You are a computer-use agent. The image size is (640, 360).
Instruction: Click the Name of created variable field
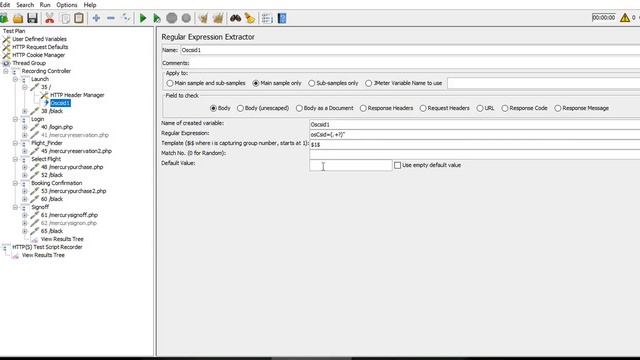pos(474,124)
